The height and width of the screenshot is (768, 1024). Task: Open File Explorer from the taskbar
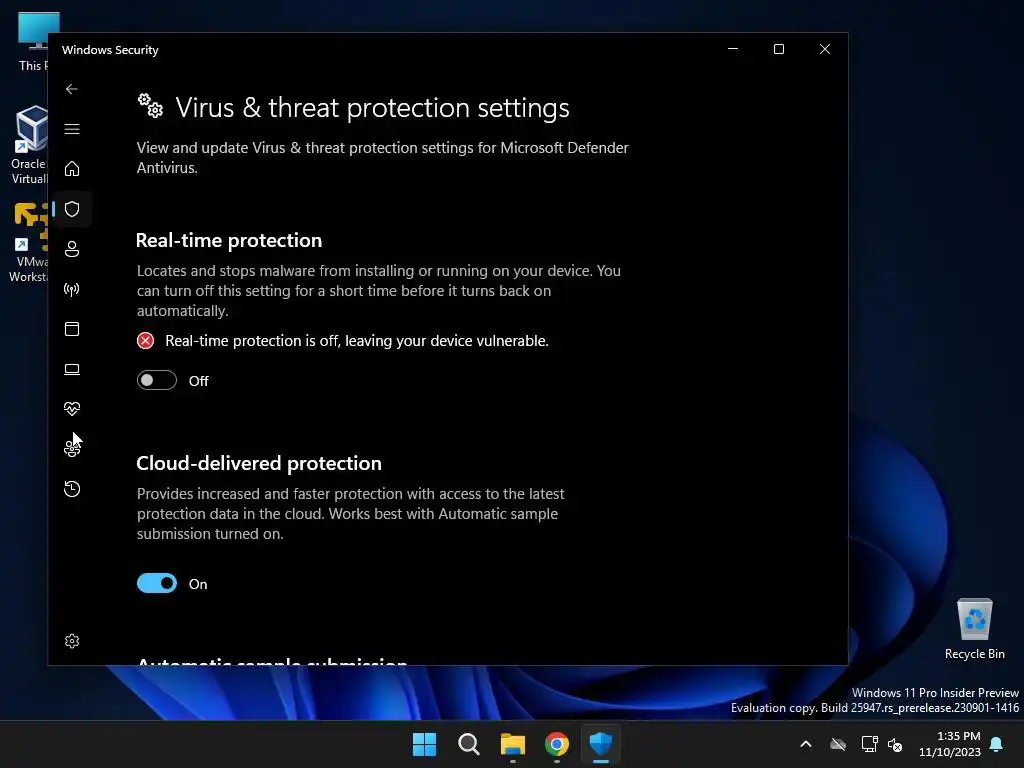(513, 744)
